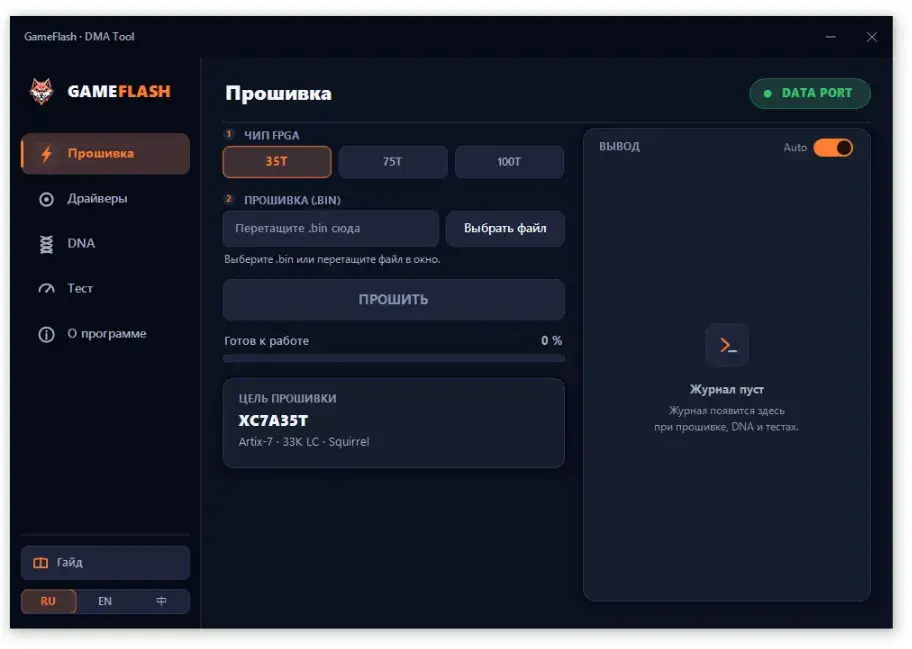Toggle the Auto output switch
Screen dimensions: 912x649
click(x=833, y=148)
